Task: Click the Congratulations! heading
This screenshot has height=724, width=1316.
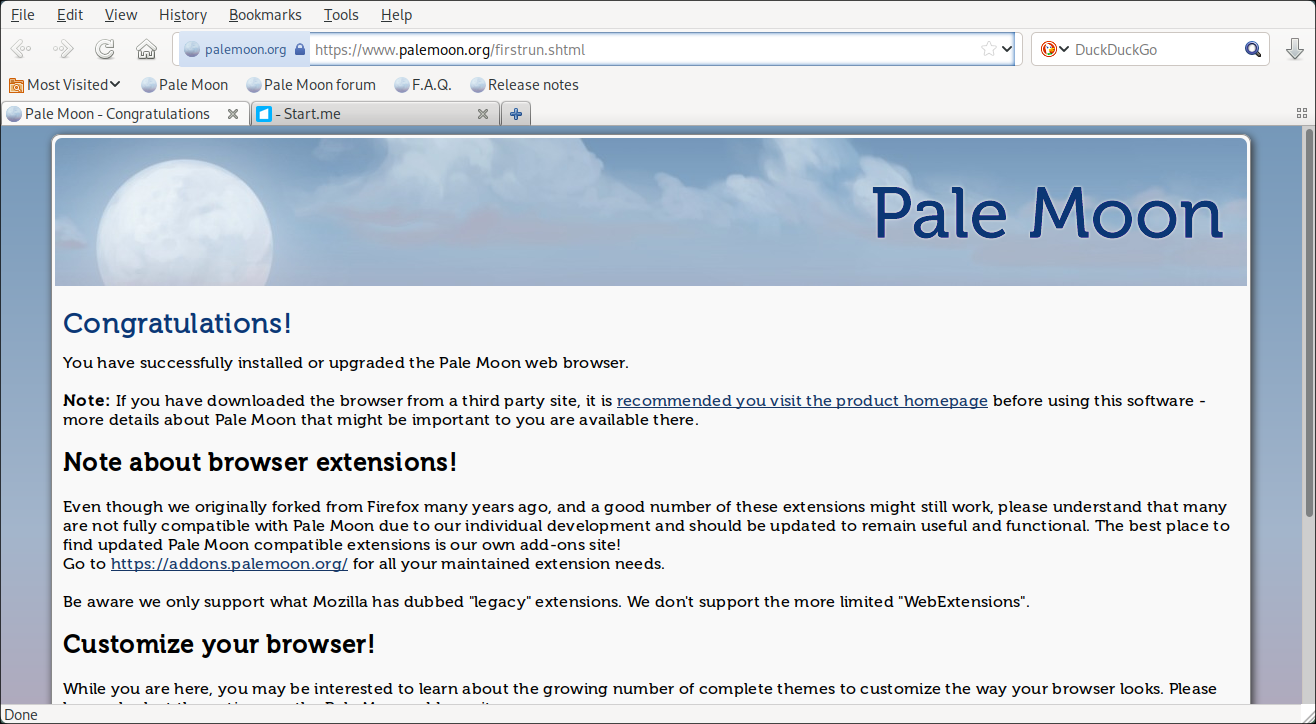Action: pos(178,323)
